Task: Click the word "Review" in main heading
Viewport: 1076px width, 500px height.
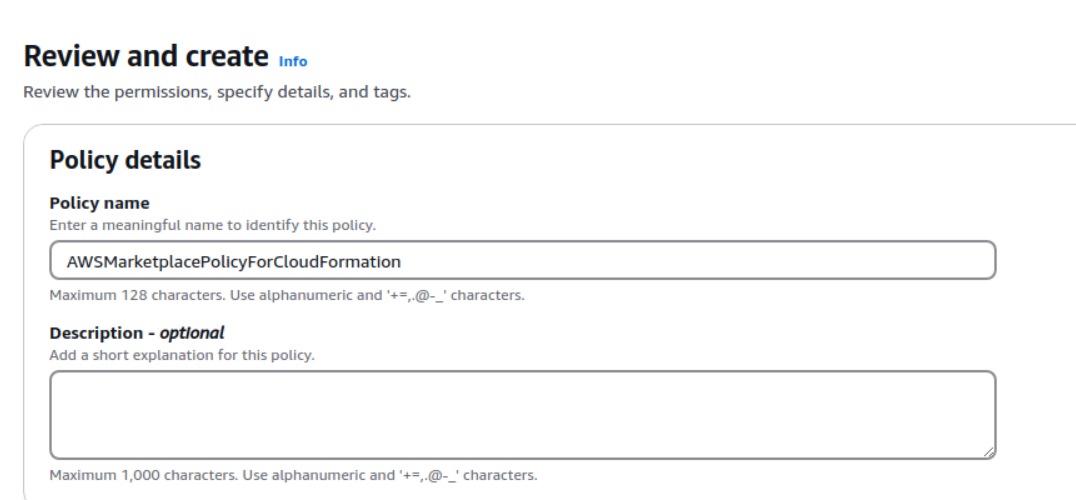Action: (70, 56)
